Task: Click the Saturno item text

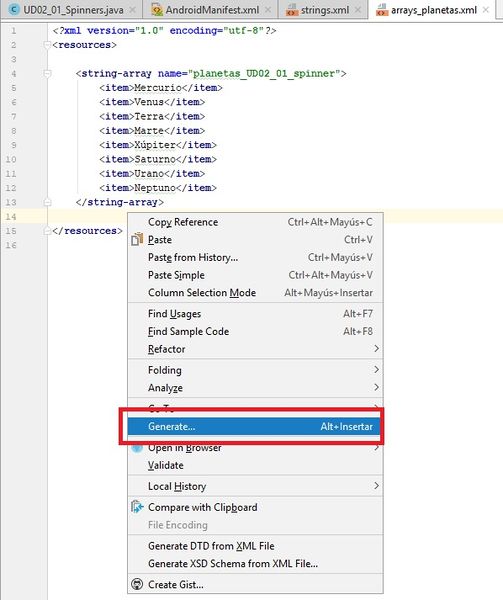Action: 155,159
